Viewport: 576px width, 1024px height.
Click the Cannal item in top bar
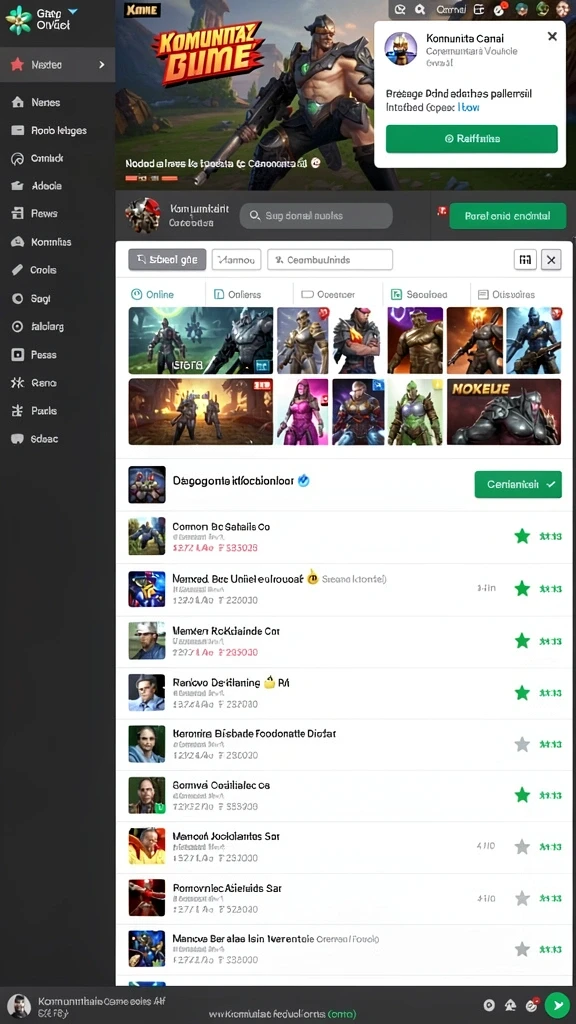(451, 9)
